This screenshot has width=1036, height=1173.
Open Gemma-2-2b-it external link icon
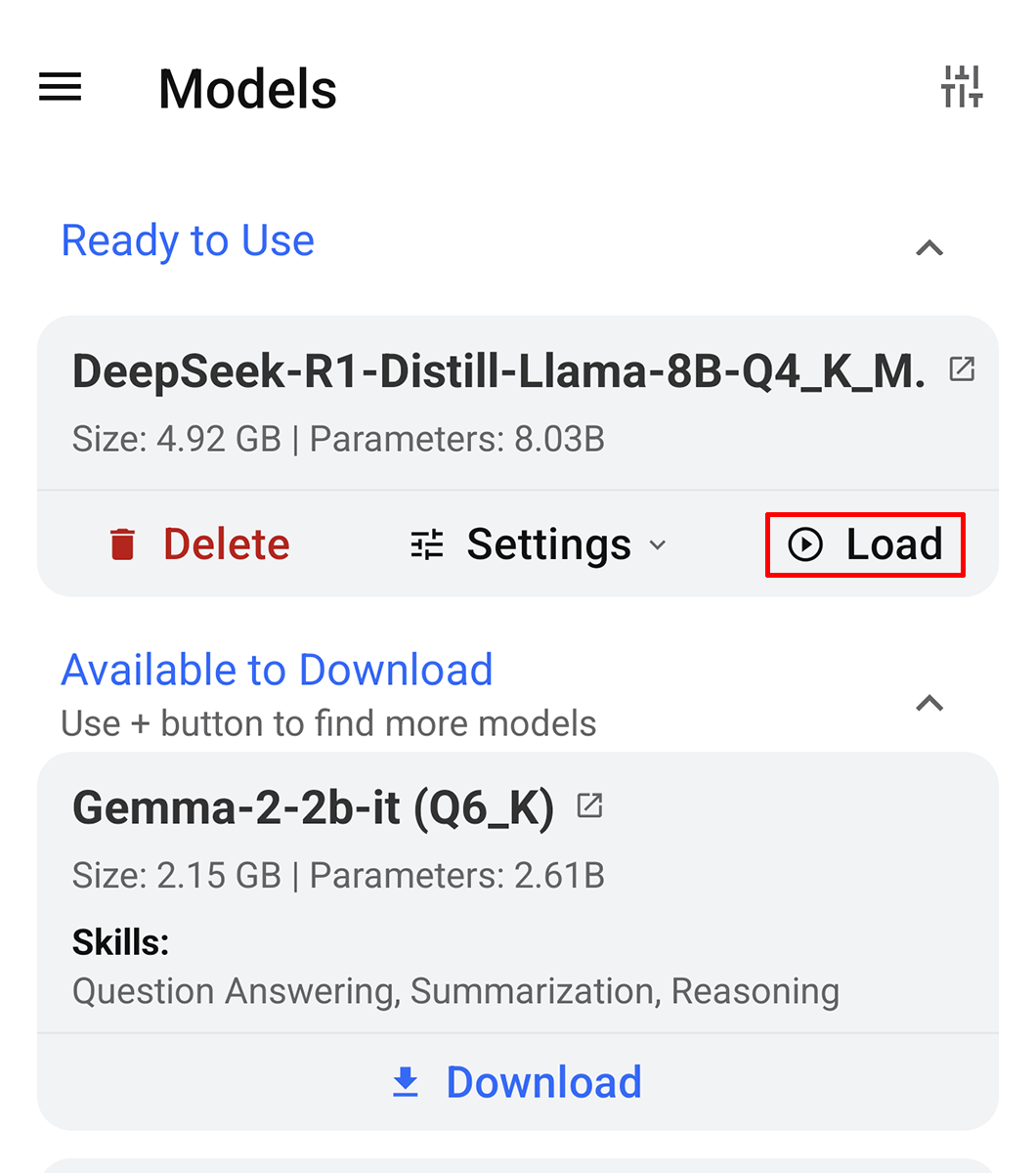point(589,805)
